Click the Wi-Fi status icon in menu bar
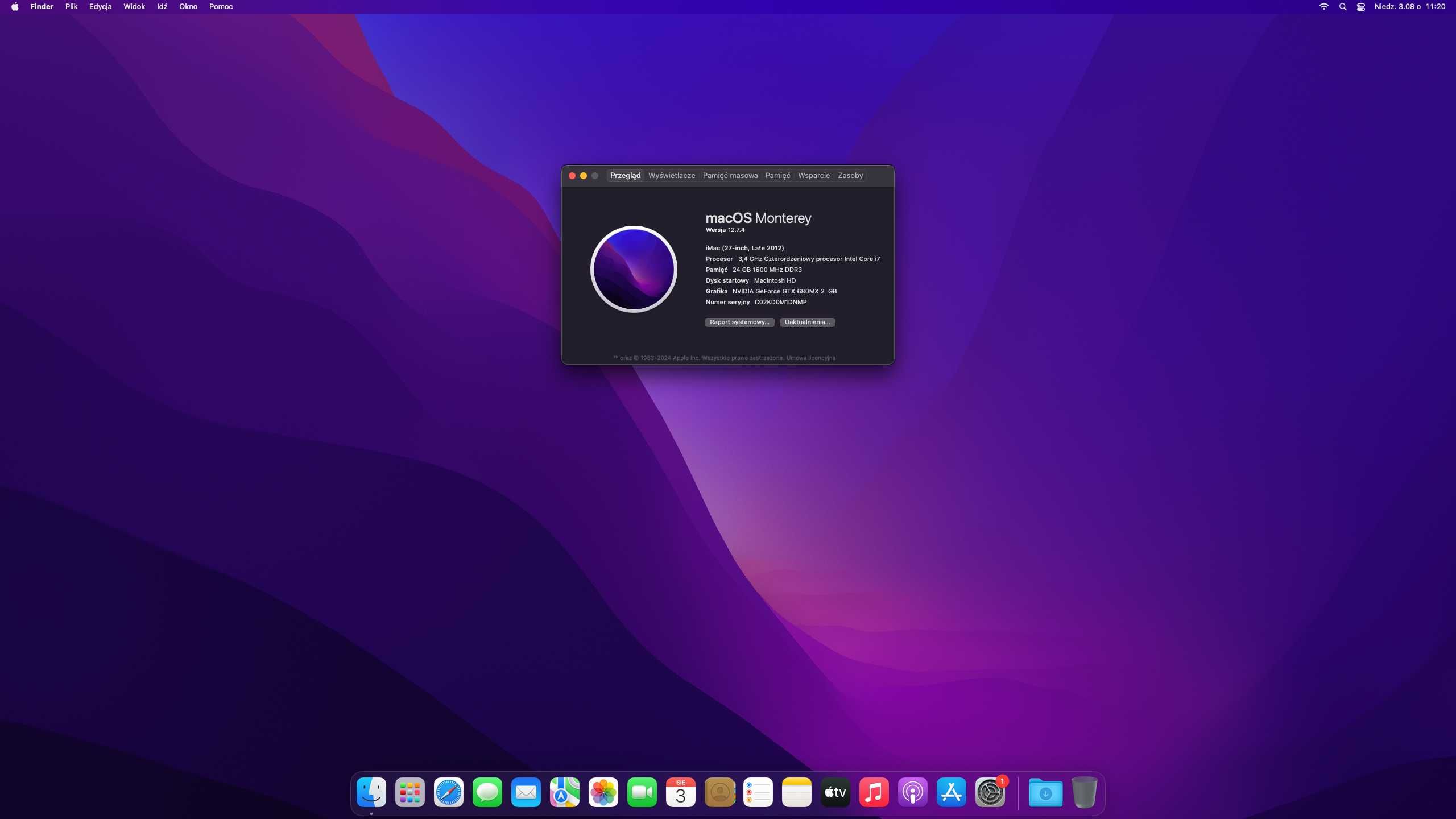1456x819 pixels. (1324, 7)
